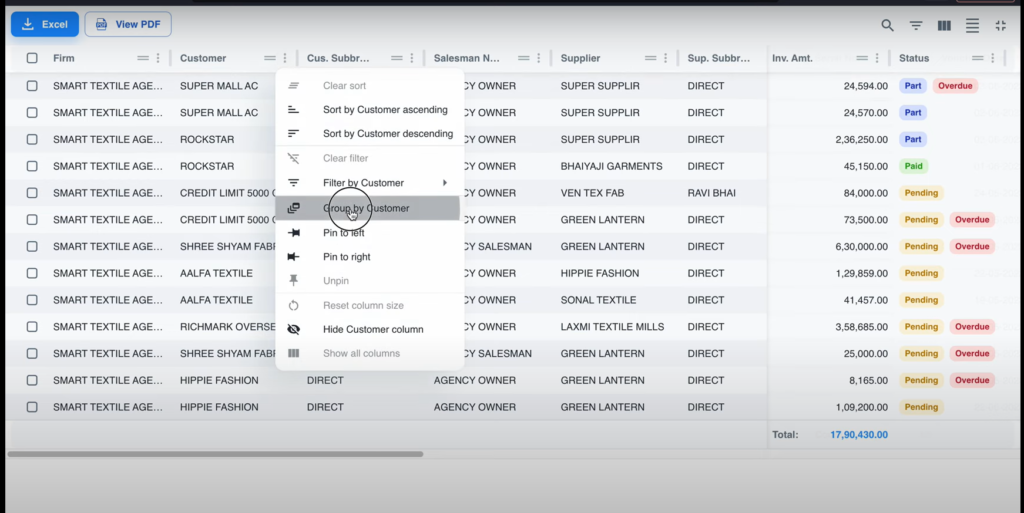Image resolution: width=1024 pixels, height=513 pixels.
Task: Click the crossed-eye hide column icon
Action: coord(293,329)
